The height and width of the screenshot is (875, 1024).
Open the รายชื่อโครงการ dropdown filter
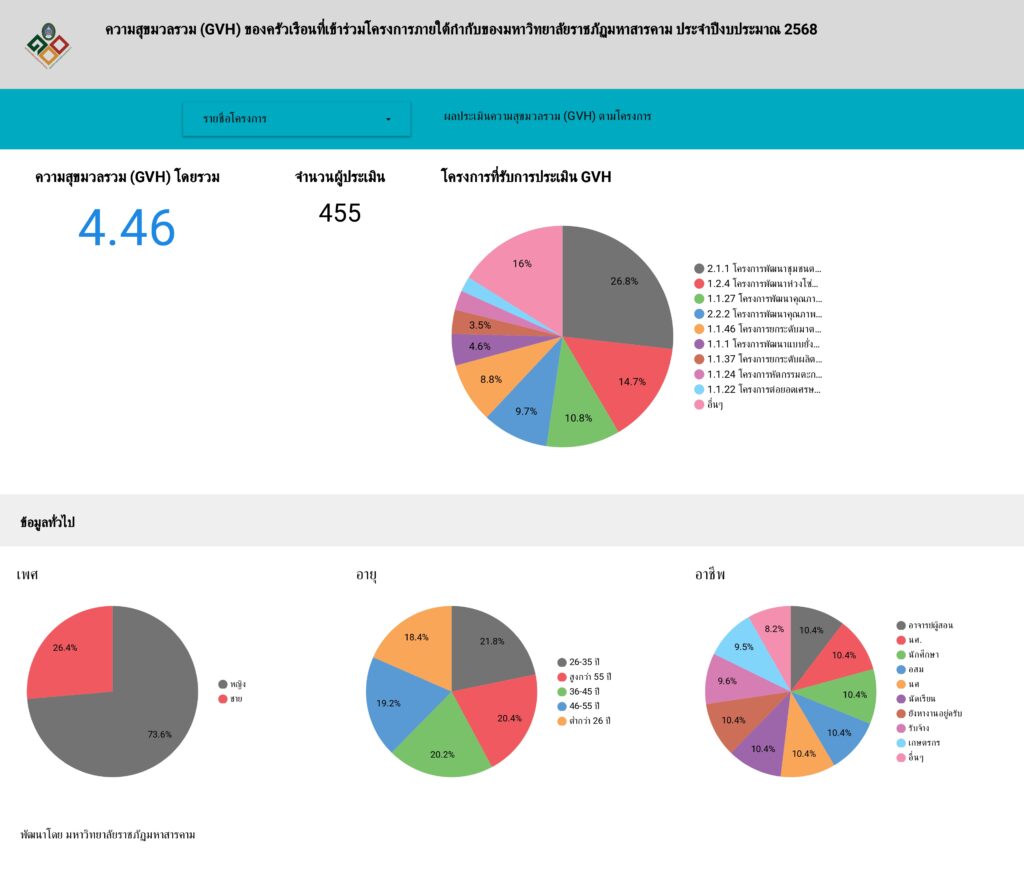tap(296, 119)
